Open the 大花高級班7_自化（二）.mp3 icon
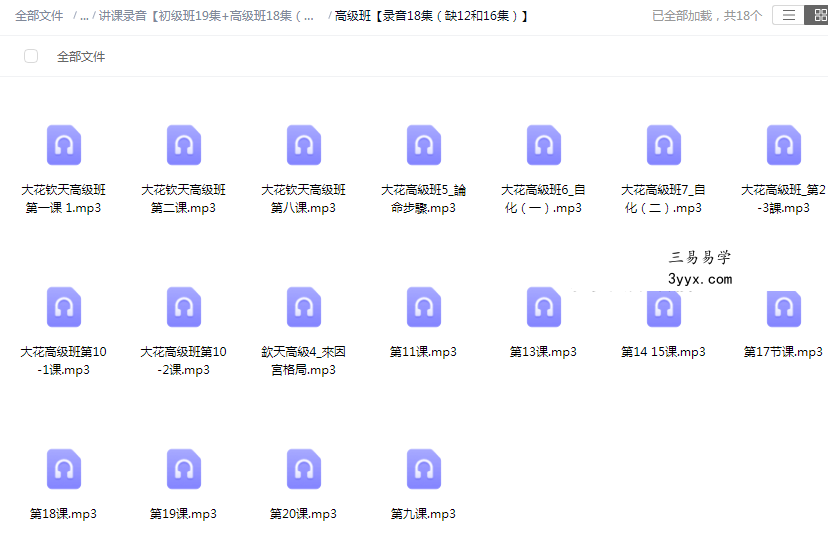This screenshot has height=534, width=828. (x=664, y=145)
